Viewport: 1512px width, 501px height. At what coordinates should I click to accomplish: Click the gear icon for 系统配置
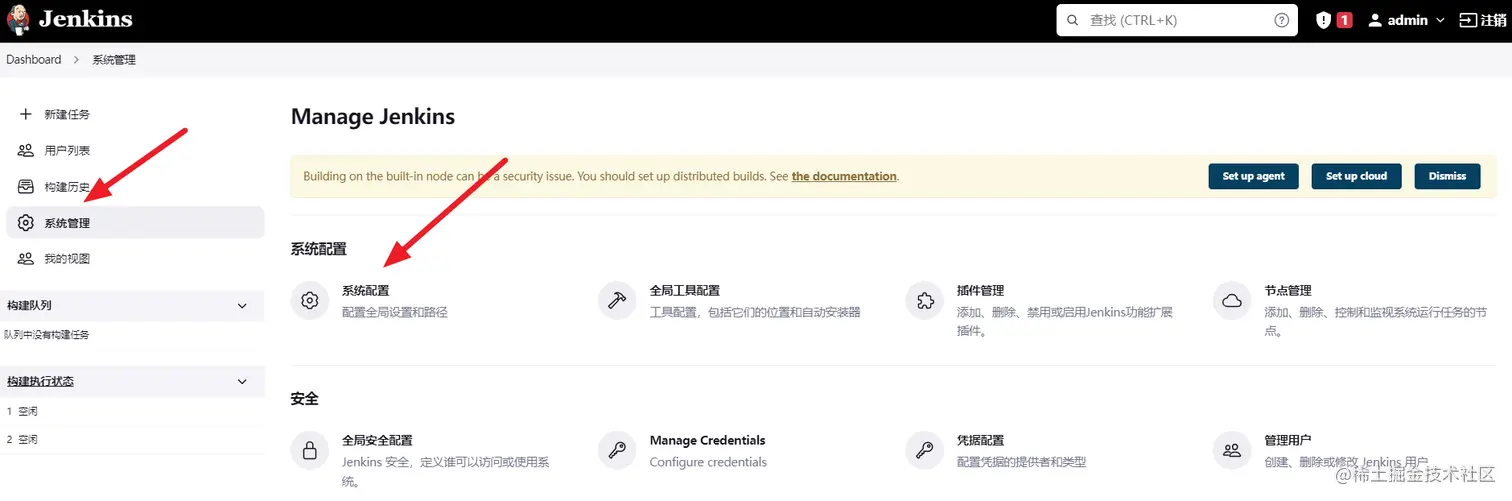pos(310,300)
